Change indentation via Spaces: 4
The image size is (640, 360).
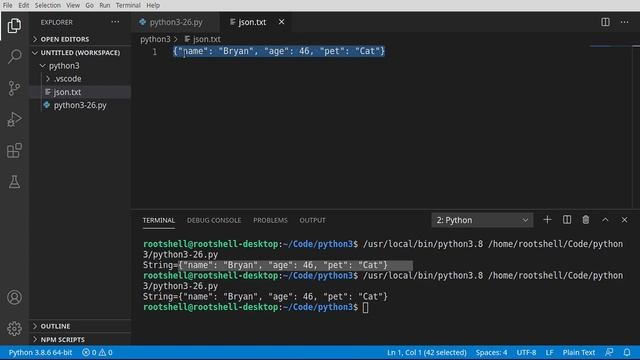[491, 352]
